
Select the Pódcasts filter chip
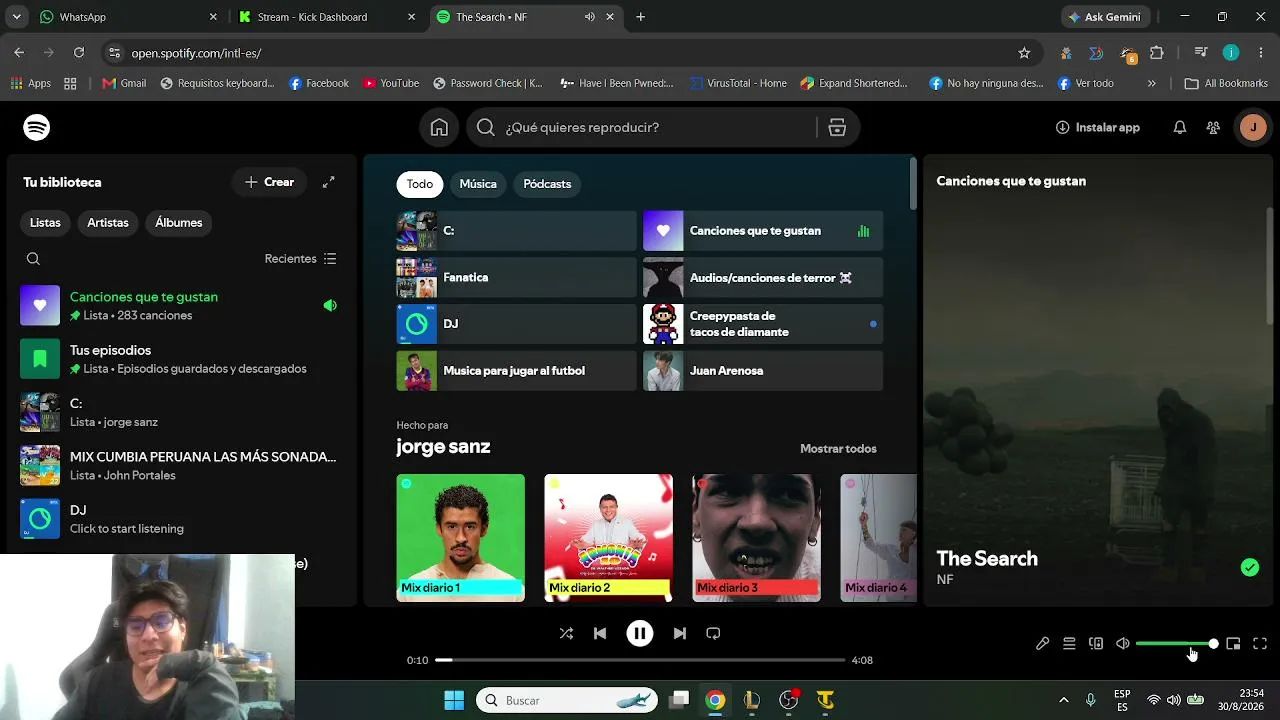click(547, 184)
